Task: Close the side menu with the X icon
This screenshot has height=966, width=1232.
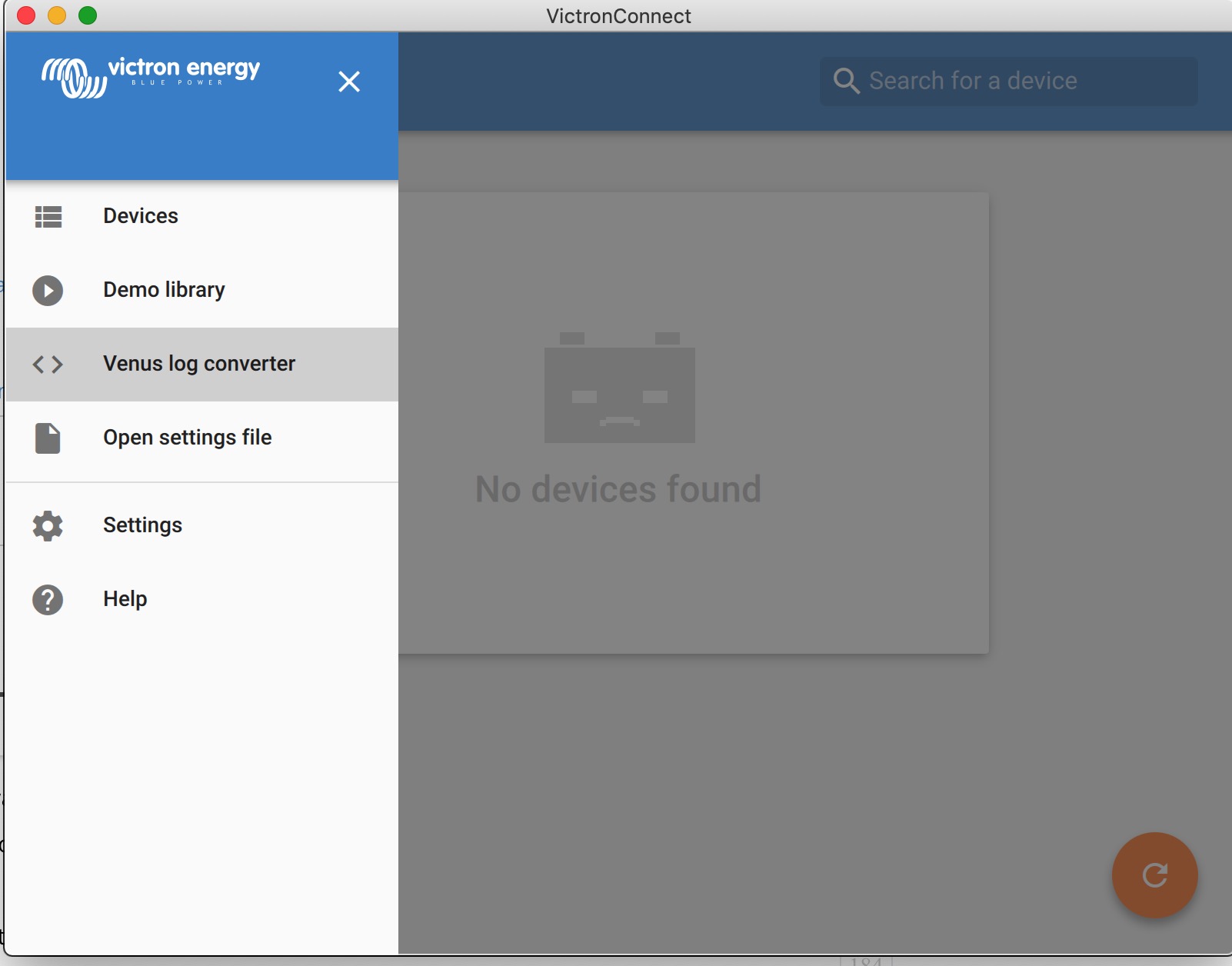Action: pos(349,82)
